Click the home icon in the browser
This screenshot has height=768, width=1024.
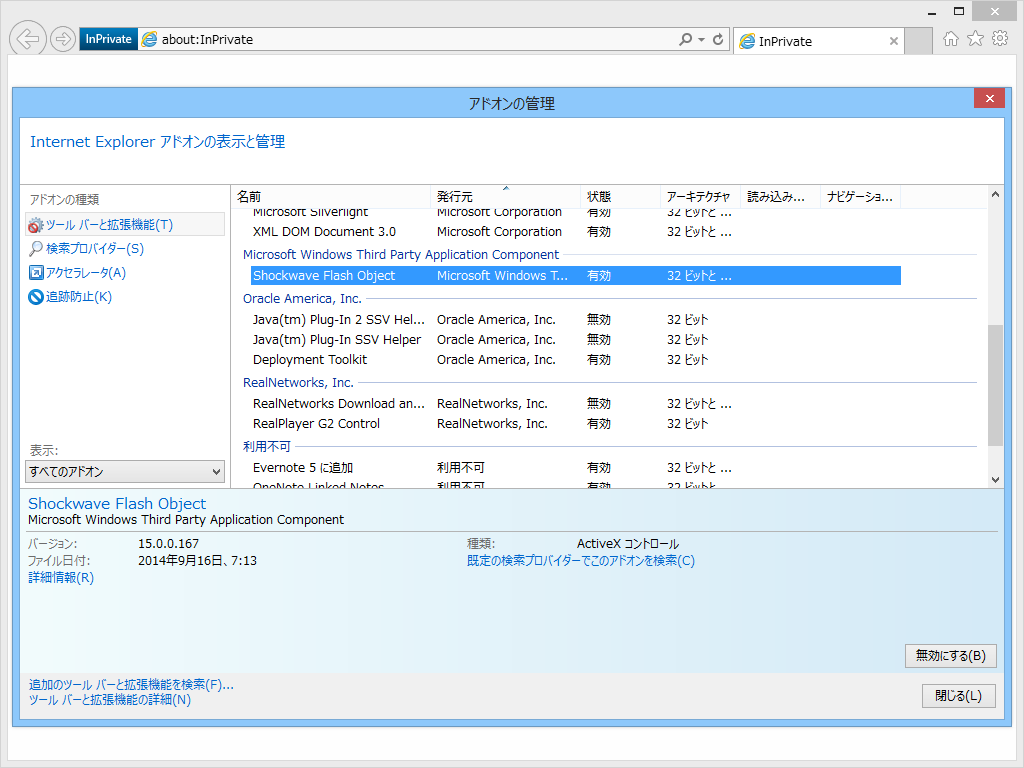tap(948, 38)
